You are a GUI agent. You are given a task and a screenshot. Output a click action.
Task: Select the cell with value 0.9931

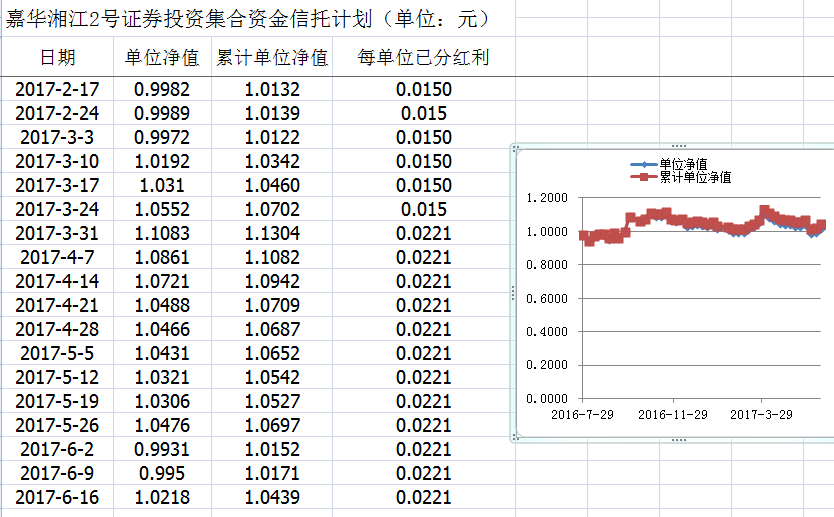coord(162,449)
